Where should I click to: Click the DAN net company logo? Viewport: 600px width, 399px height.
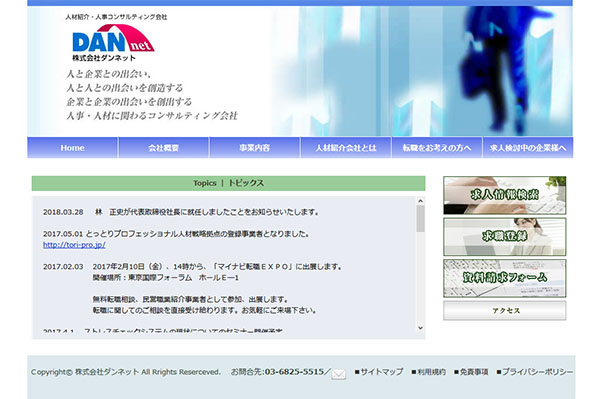pos(113,42)
